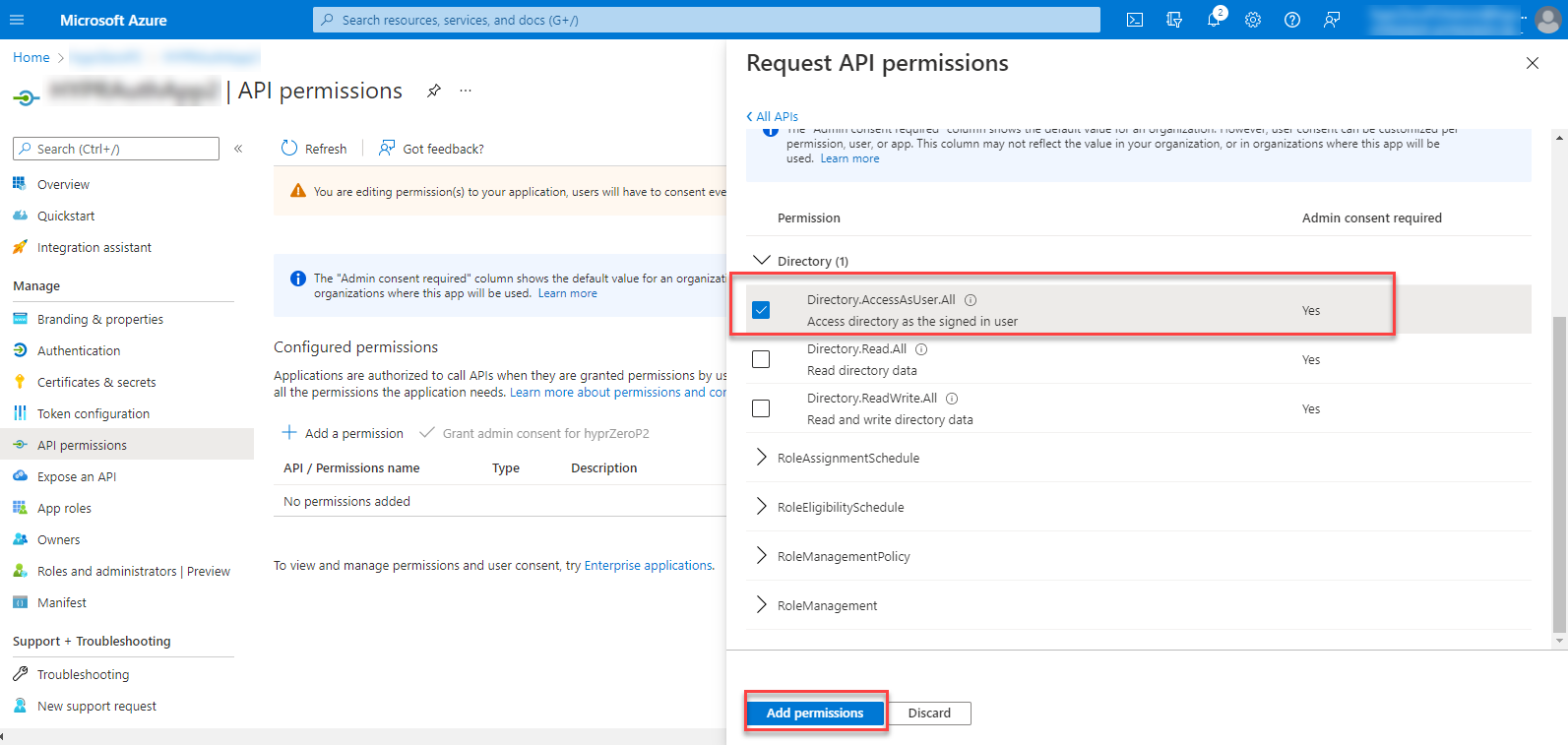Click the plus icon for Add a permission
The height and width of the screenshot is (745, 1568).
[x=289, y=433]
